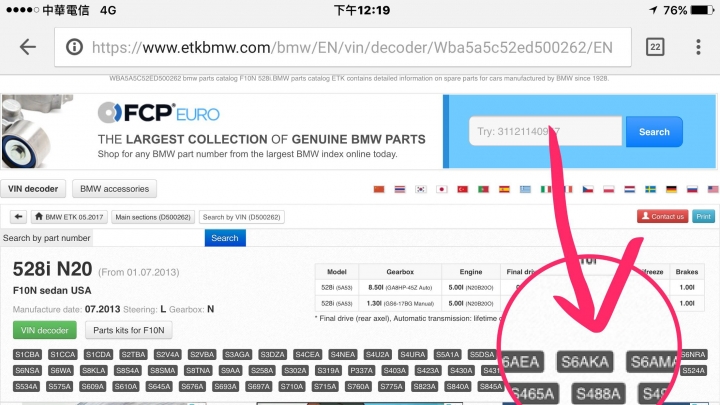Select the Greek flag language
720x405 pixels.
tap(525, 189)
